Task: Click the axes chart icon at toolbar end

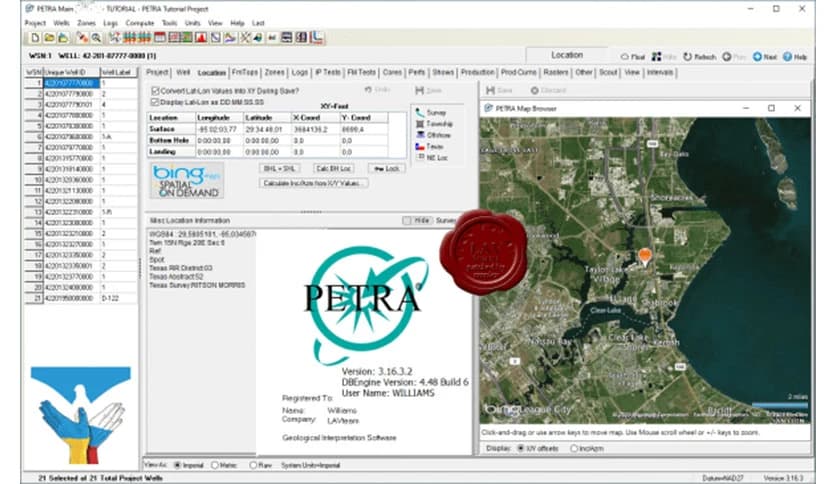Action: point(317,37)
